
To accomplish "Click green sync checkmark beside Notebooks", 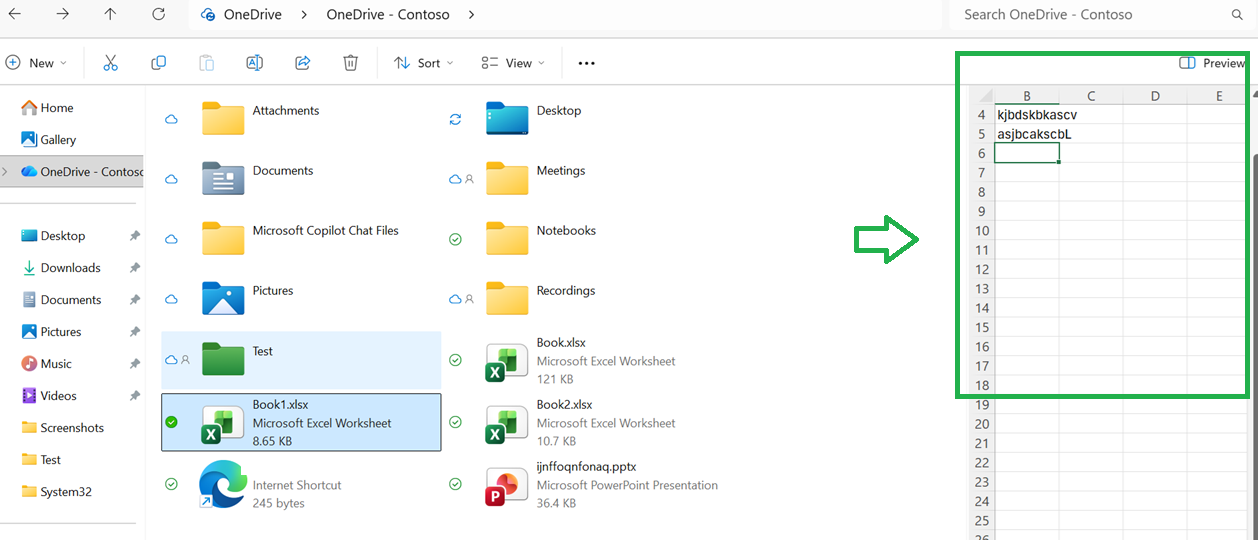I will [455, 239].
